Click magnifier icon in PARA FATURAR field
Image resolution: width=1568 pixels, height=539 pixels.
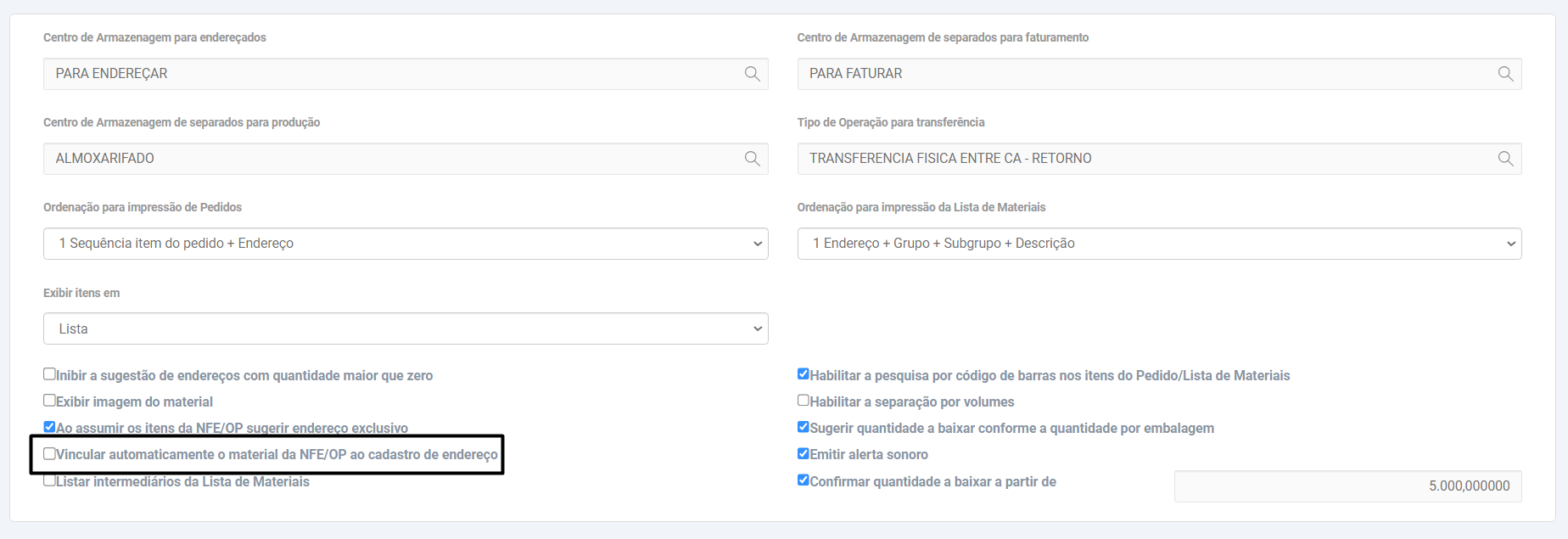1505,74
